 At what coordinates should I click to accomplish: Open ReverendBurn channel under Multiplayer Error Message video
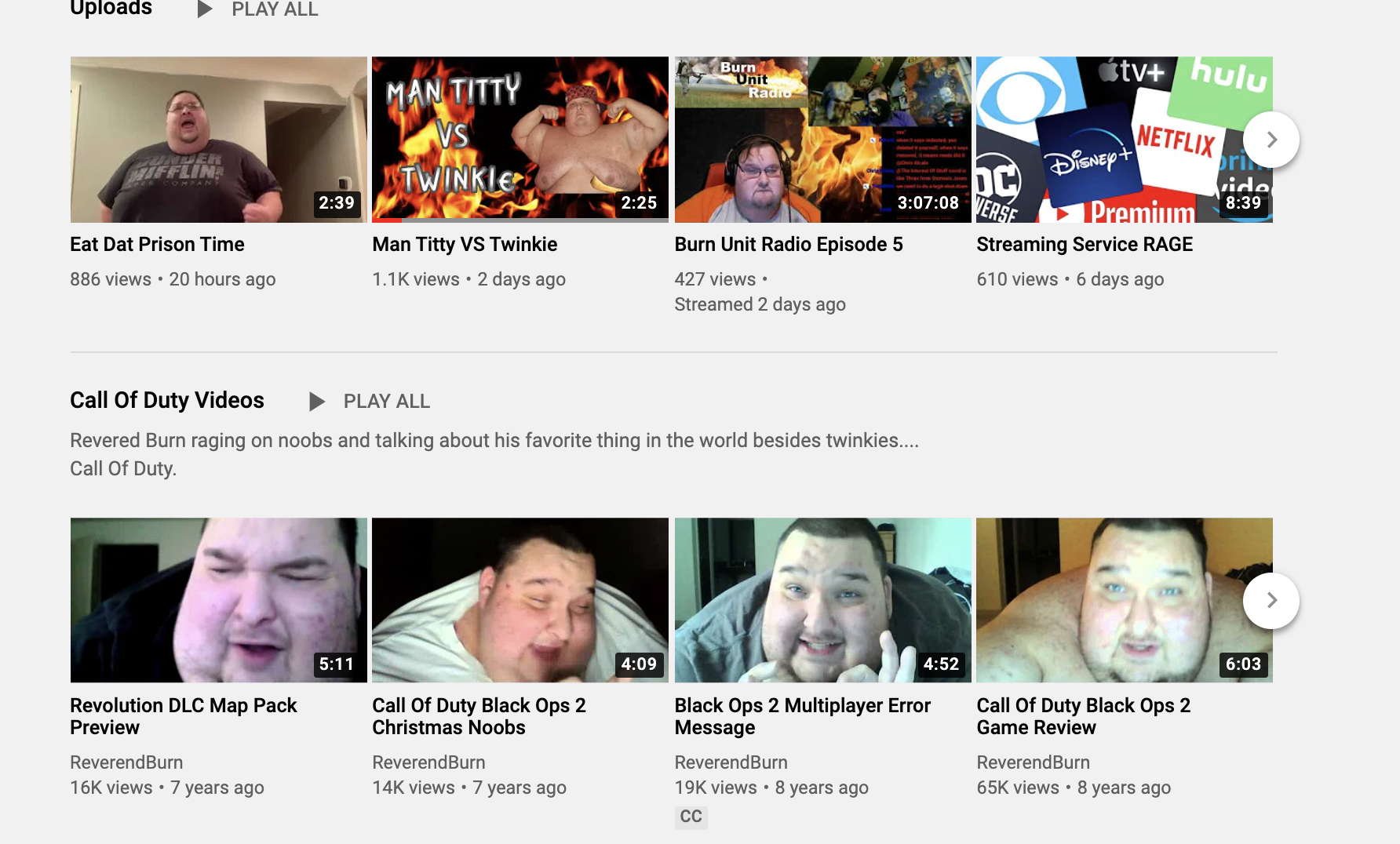[731, 762]
